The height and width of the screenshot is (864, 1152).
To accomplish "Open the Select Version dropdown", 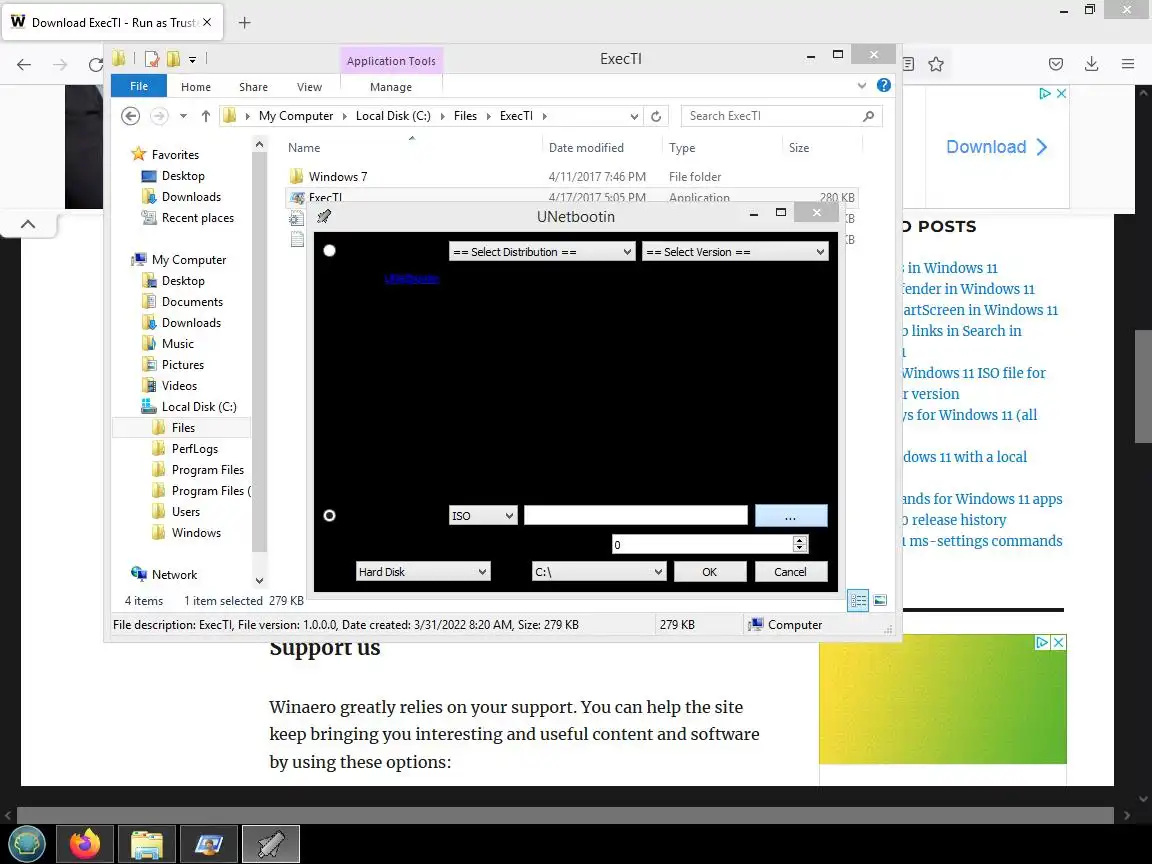I will tap(735, 251).
